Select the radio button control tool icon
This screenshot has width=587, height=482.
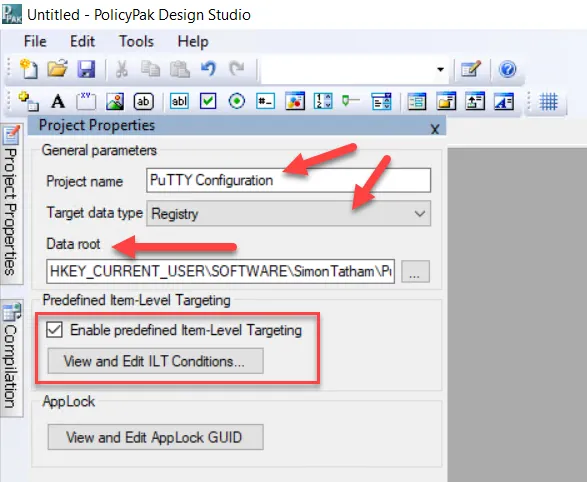click(237, 101)
